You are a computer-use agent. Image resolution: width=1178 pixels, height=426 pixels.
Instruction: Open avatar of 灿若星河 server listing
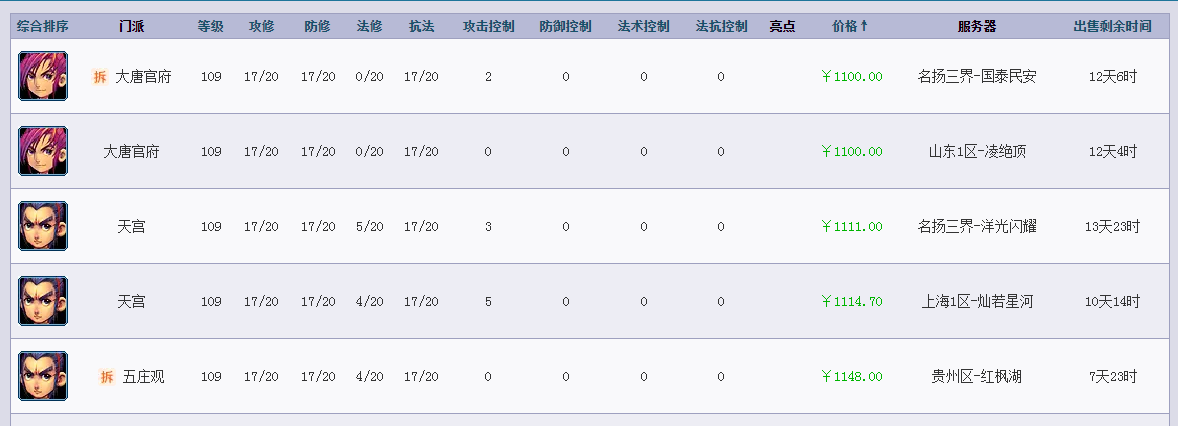tap(43, 301)
